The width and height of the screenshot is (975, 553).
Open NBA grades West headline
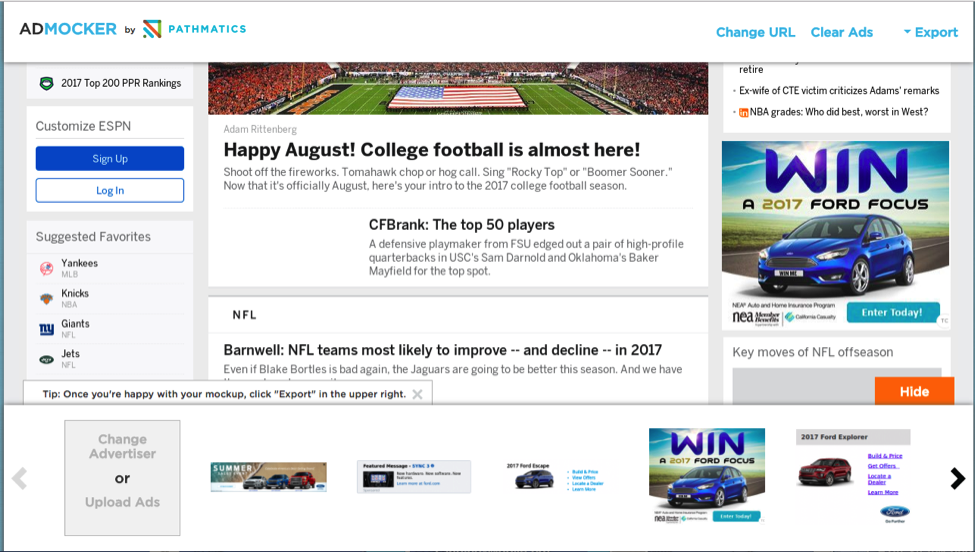click(x=839, y=112)
